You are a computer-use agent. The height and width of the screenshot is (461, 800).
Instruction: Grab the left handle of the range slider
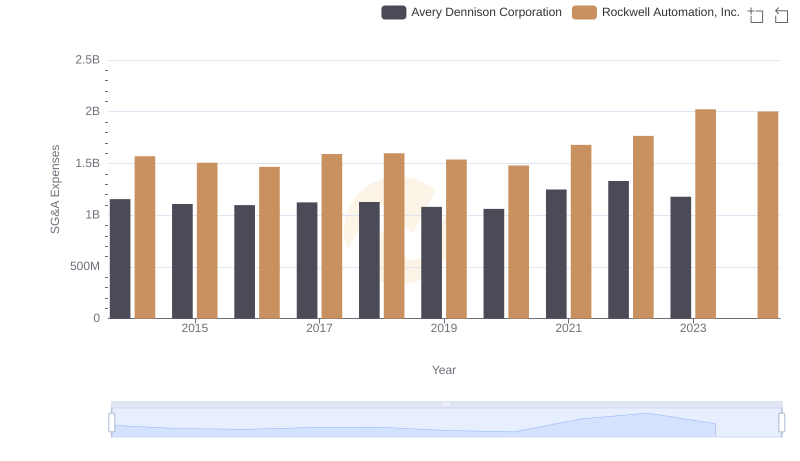tap(112, 422)
